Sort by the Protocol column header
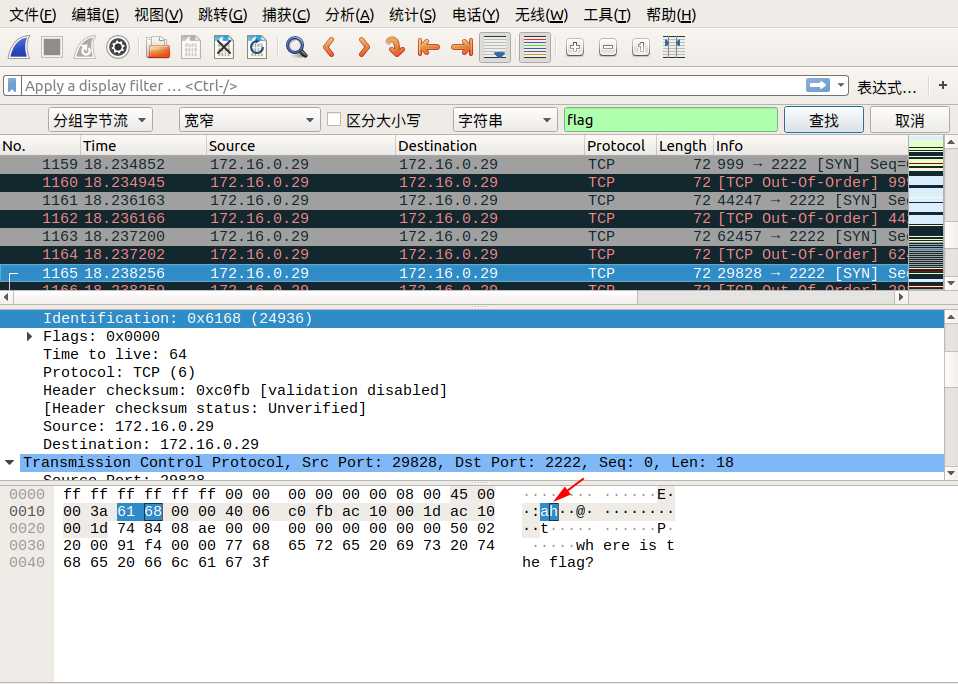 click(x=620, y=146)
